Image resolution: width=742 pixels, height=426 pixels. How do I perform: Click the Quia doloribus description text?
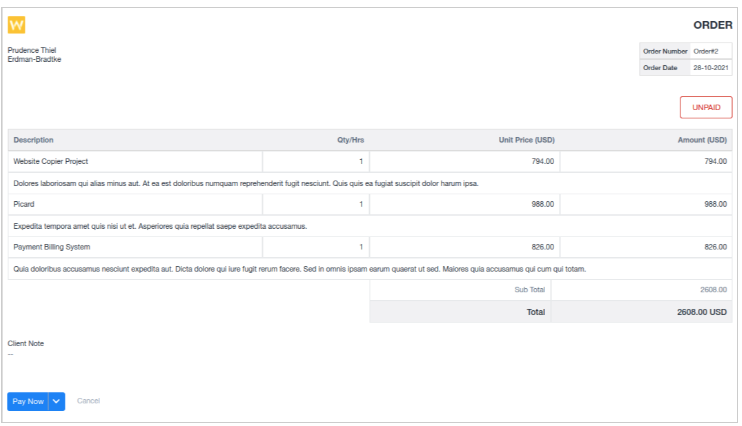click(300, 269)
